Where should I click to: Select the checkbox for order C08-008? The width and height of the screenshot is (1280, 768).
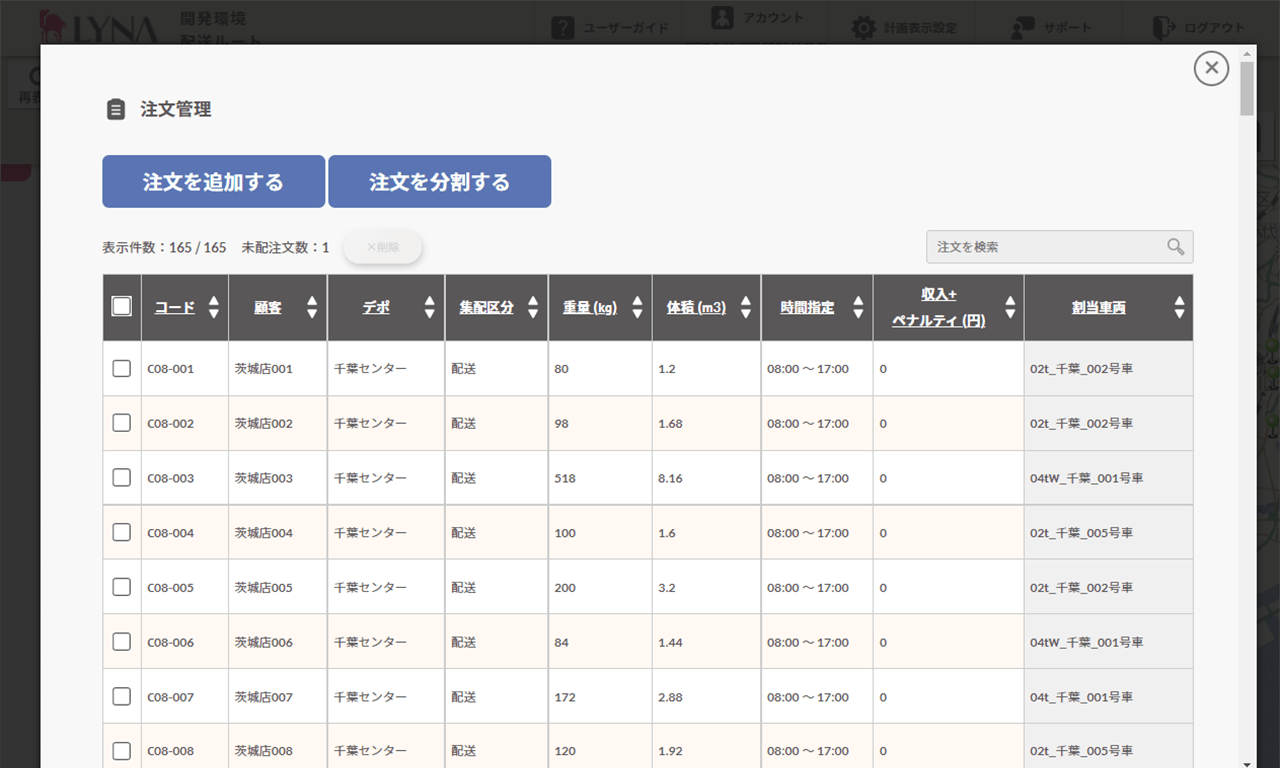tap(122, 751)
